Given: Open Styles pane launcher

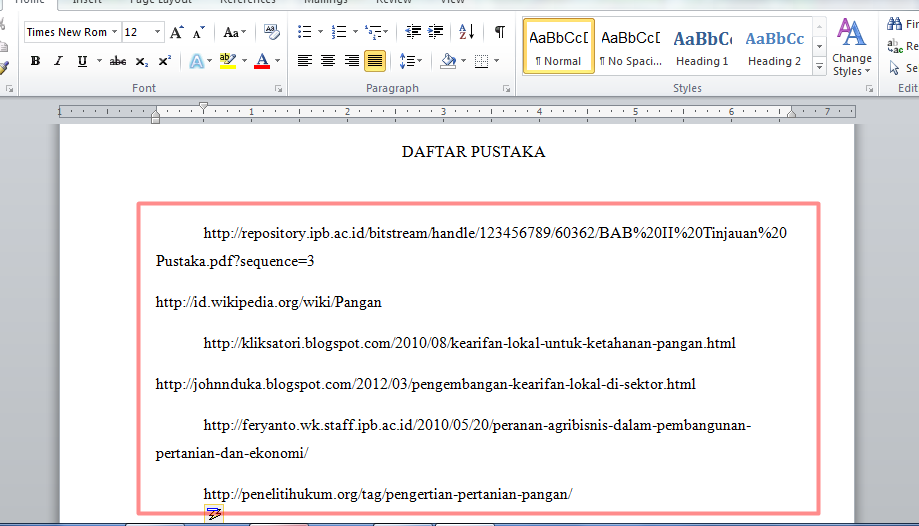Looking at the screenshot, I should pyautogui.click(x=869, y=89).
